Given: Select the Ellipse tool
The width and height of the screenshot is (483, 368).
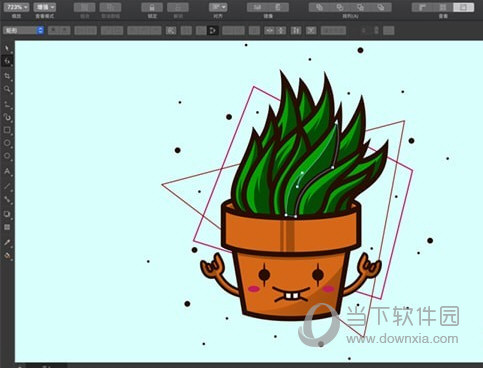Looking at the screenshot, I should [x=7, y=143].
